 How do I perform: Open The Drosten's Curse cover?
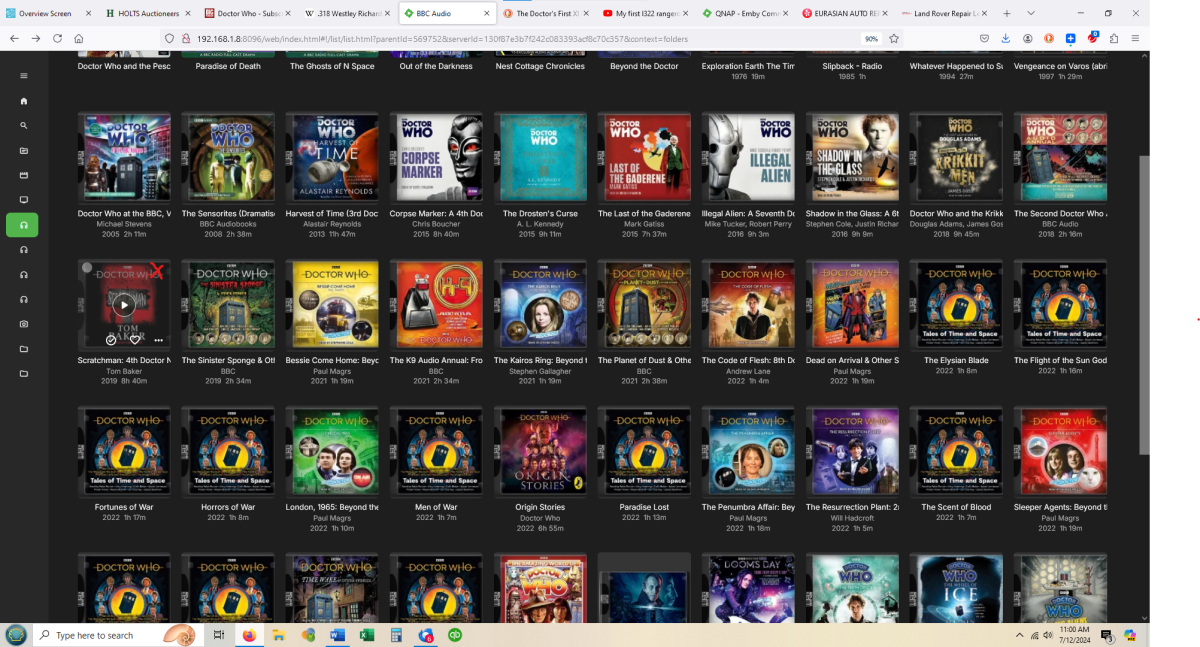pos(540,159)
